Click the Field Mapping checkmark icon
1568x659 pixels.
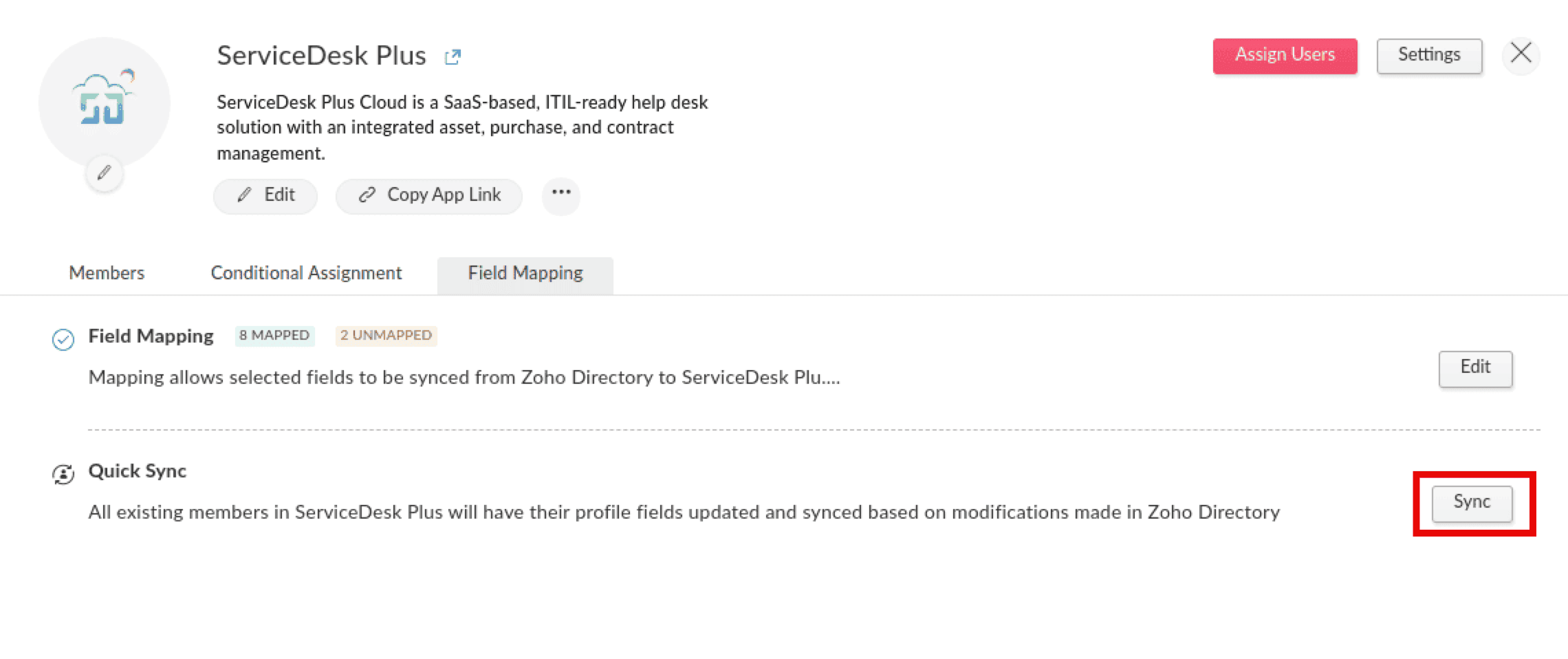pos(63,339)
